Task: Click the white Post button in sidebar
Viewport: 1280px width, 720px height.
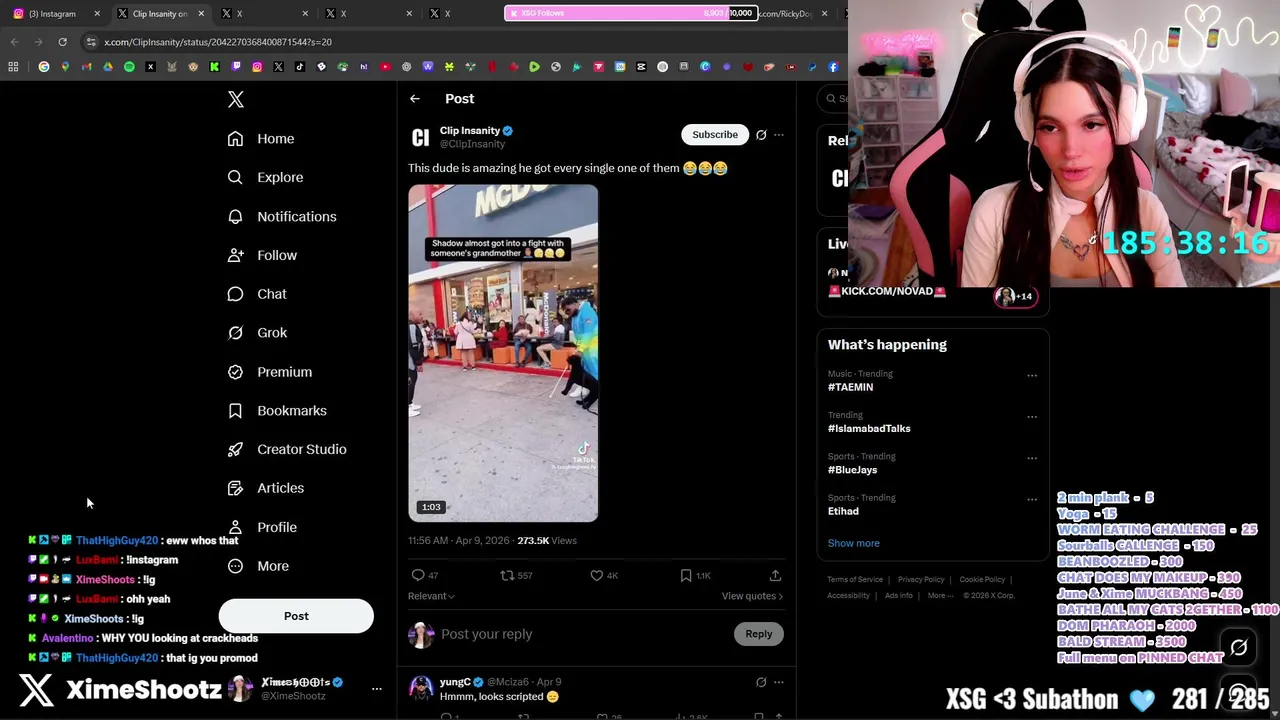Action: [296, 616]
